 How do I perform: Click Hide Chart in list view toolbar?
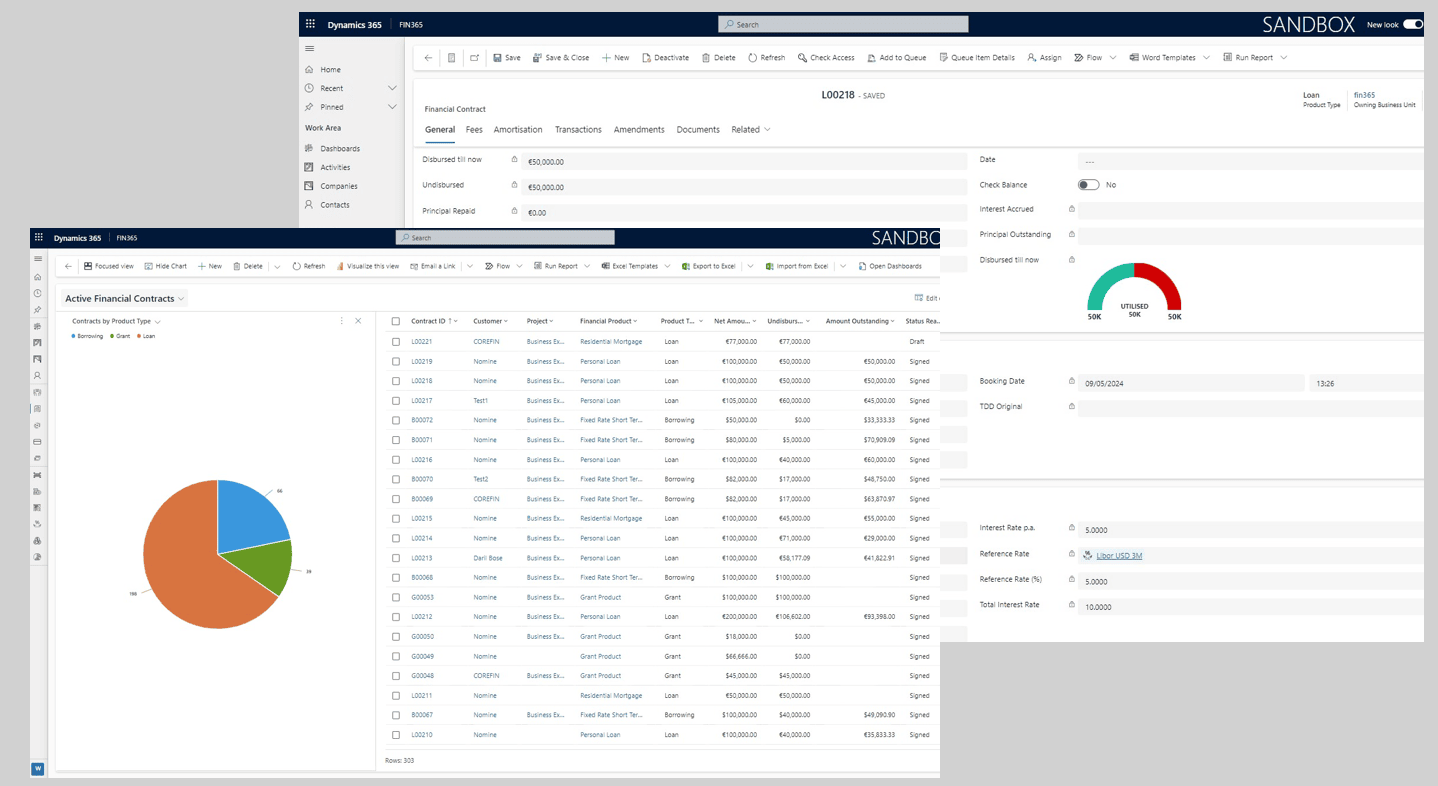tap(165, 266)
